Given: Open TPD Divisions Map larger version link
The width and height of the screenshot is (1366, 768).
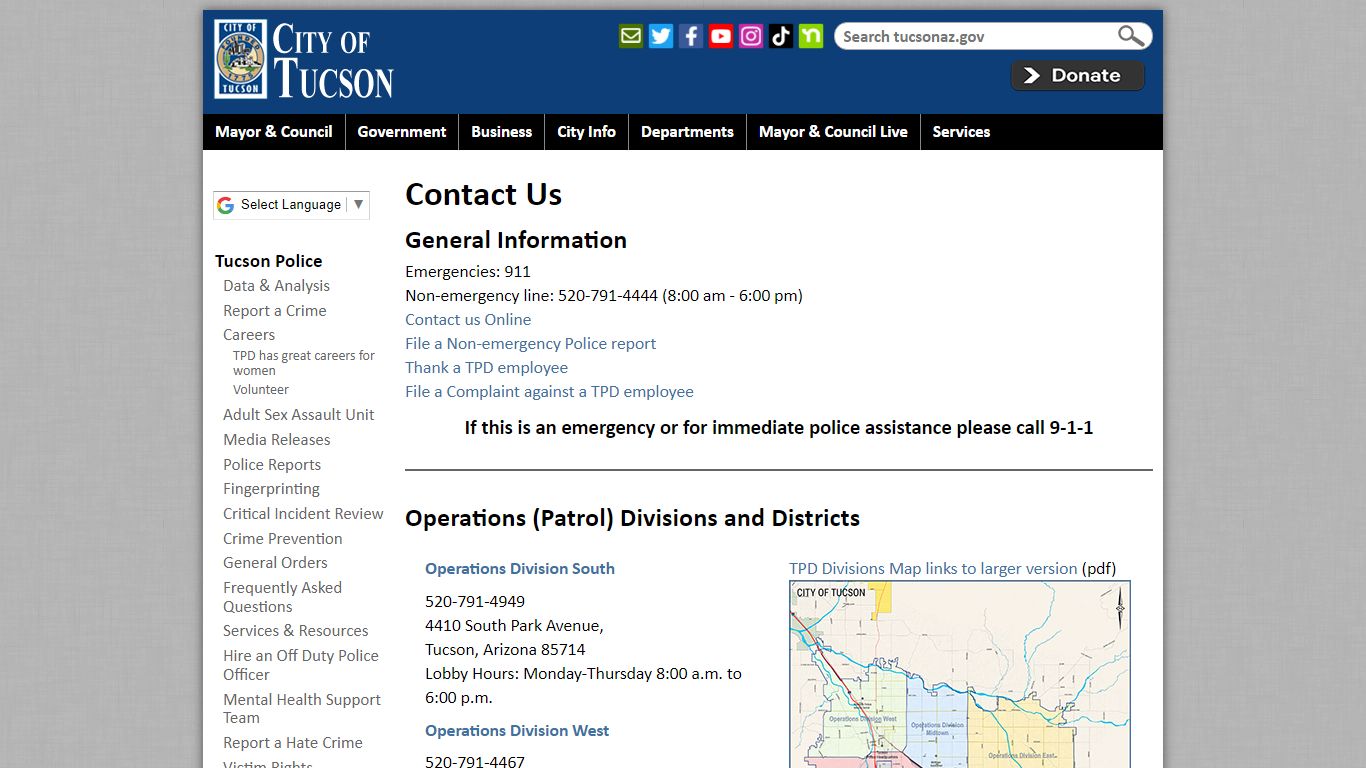Looking at the screenshot, I should [x=933, y=569].
